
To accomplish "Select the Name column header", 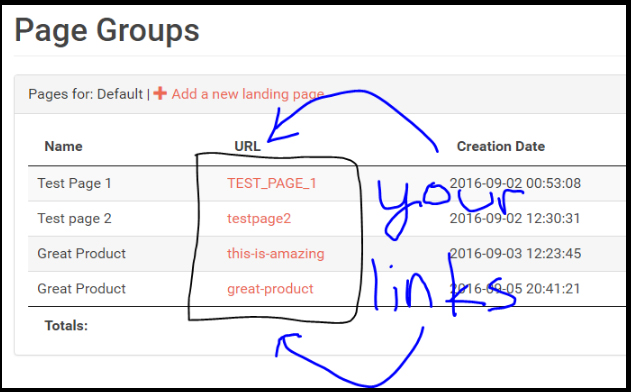I will click(64, 146).
